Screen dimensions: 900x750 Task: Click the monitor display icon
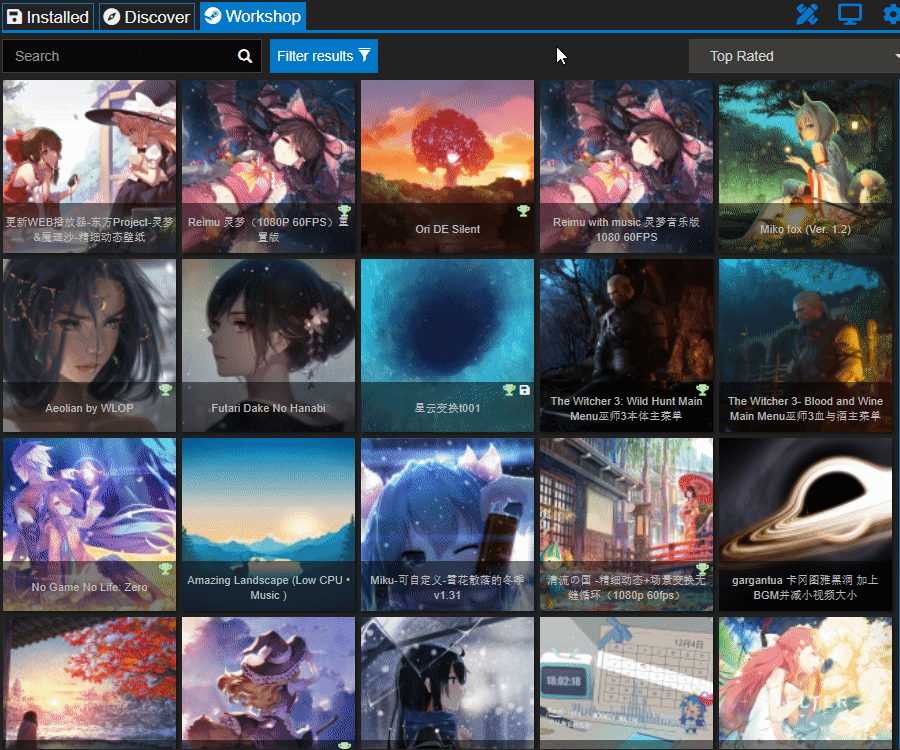pos(850,15)
